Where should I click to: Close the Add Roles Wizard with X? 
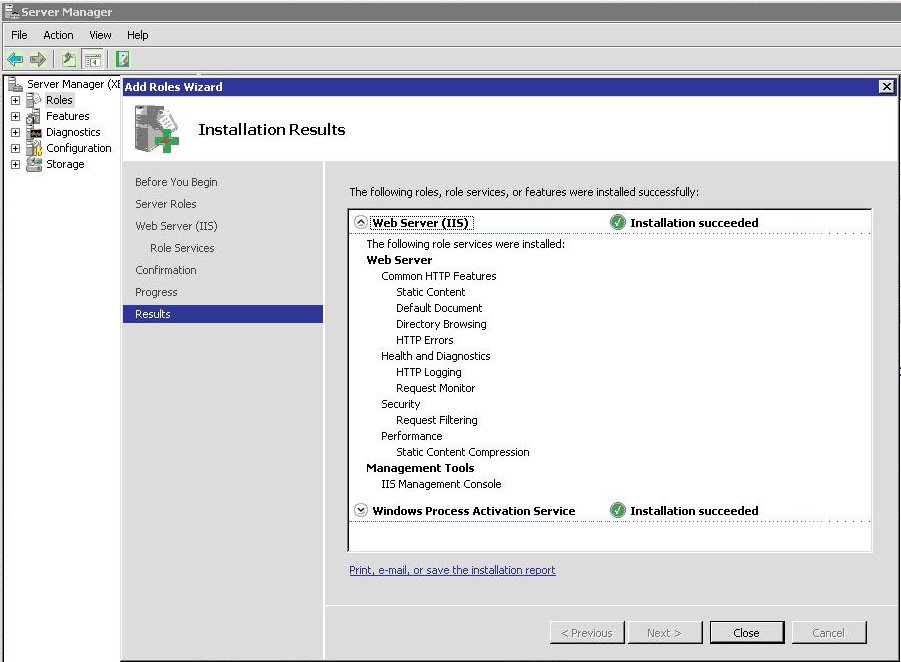pyautogui.click(x=887, y=87)
